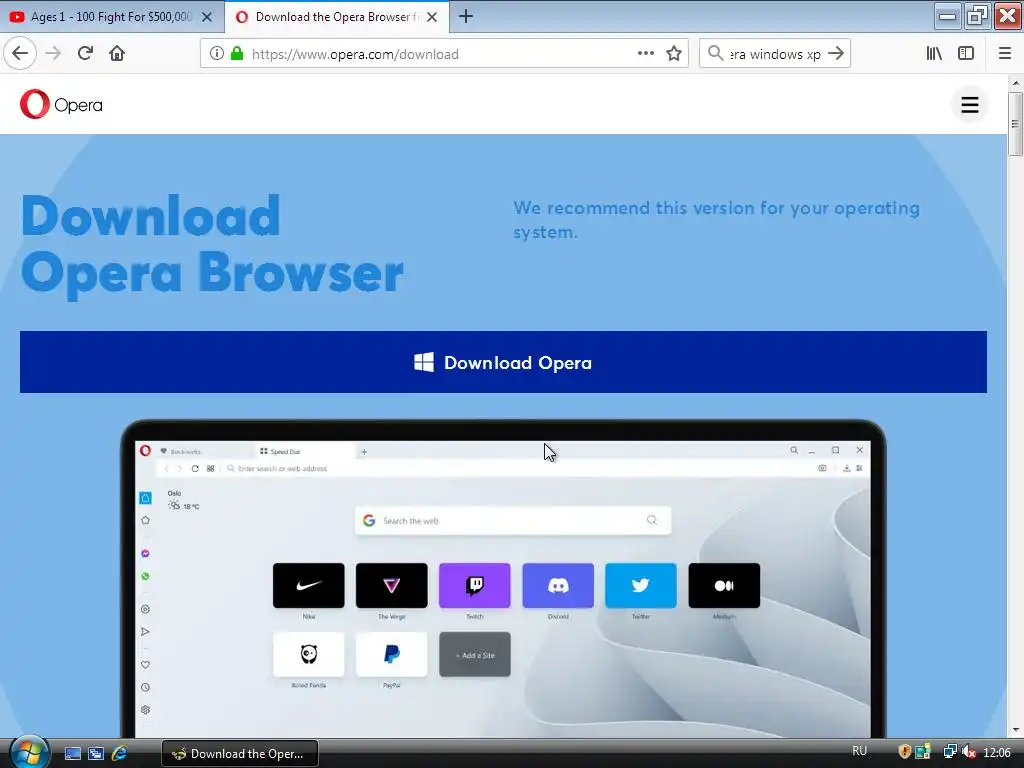Open the Opera site hamburger menu
The height and width of the screenshot is (768, 1024).
970,104
